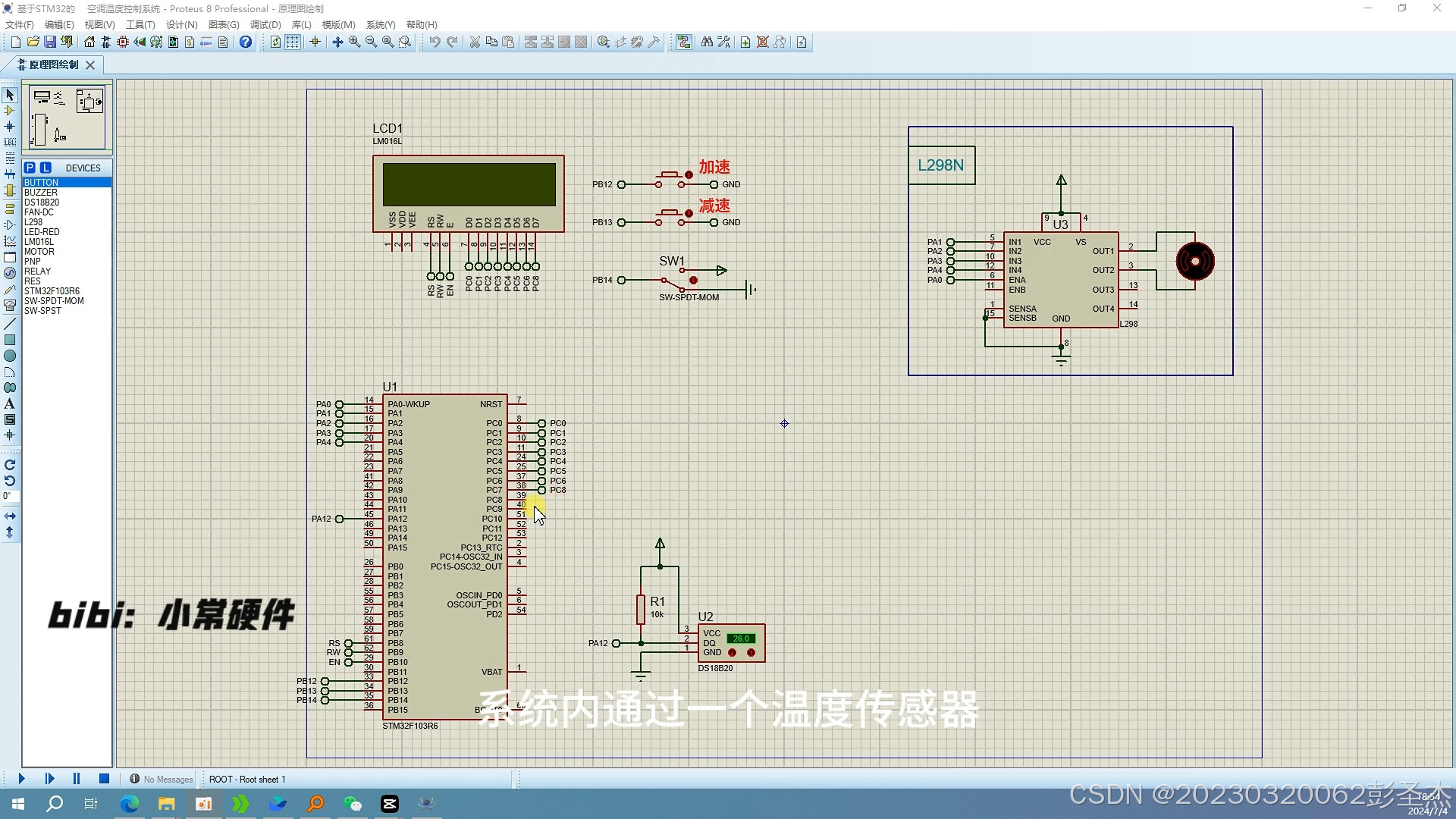Viewport: 1456px width, 819px height.
Task: Create a new project with the blank page icon
Action: pos(15,42)
